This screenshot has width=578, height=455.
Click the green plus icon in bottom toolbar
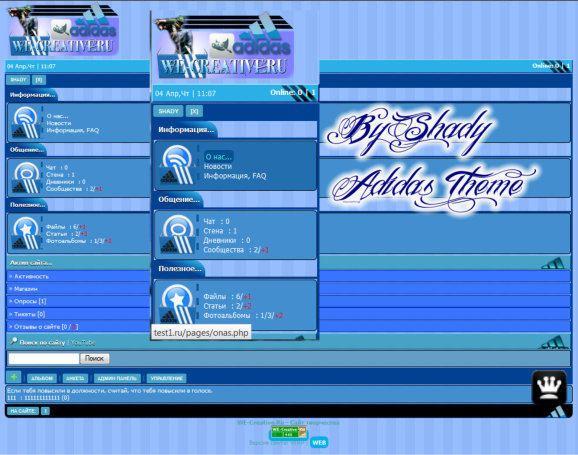pyautogui.click(x=14, y=377)
